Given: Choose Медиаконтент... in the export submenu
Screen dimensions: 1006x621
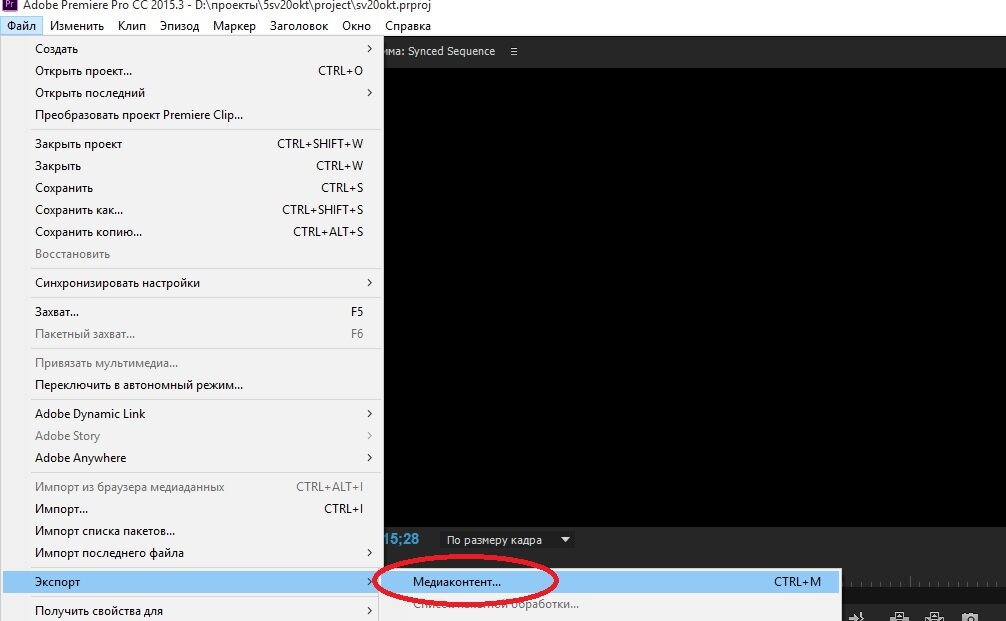Looking at the screenshot, I should point(611,582).
